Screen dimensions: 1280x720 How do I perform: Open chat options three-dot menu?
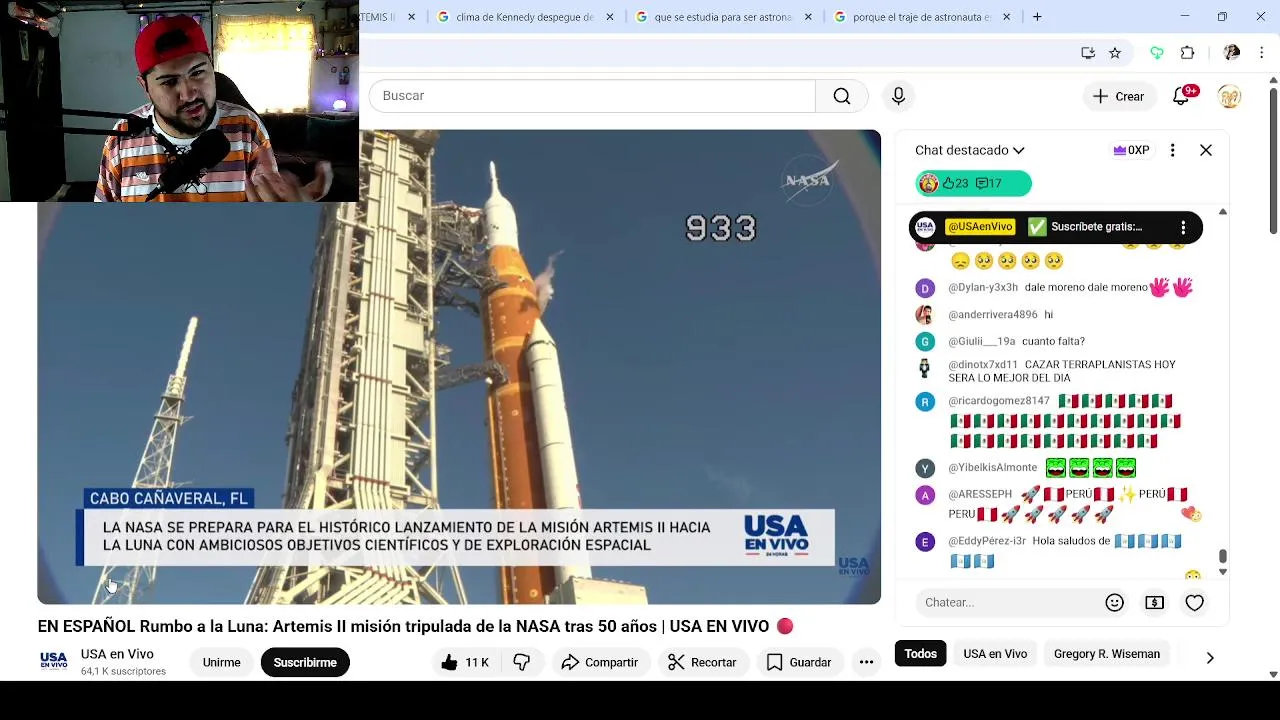pos(1173,150)
